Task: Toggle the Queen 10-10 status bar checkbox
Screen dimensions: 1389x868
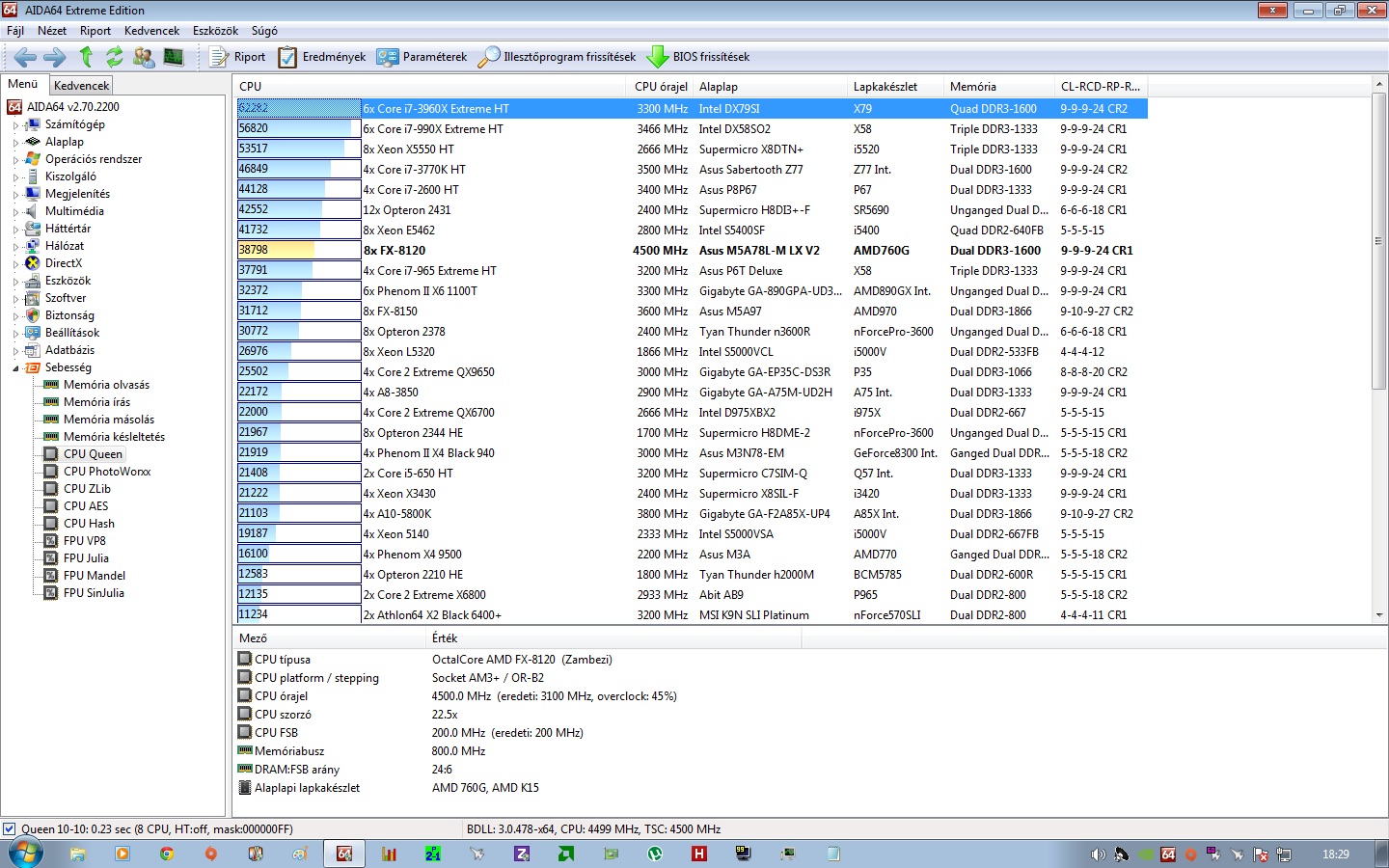Action: [10, 828]
